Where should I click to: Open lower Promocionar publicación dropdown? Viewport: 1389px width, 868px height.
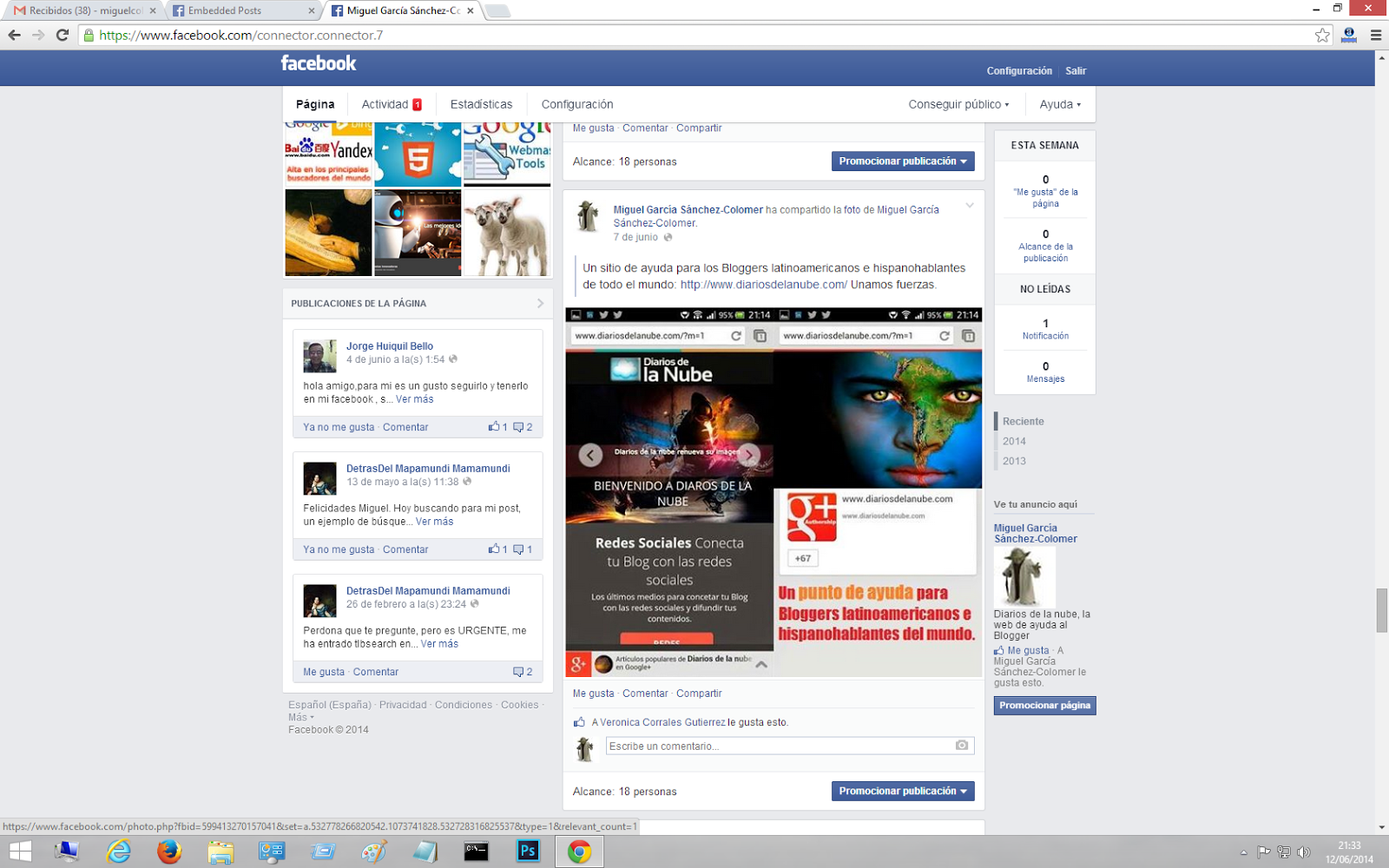coord(903,791)
